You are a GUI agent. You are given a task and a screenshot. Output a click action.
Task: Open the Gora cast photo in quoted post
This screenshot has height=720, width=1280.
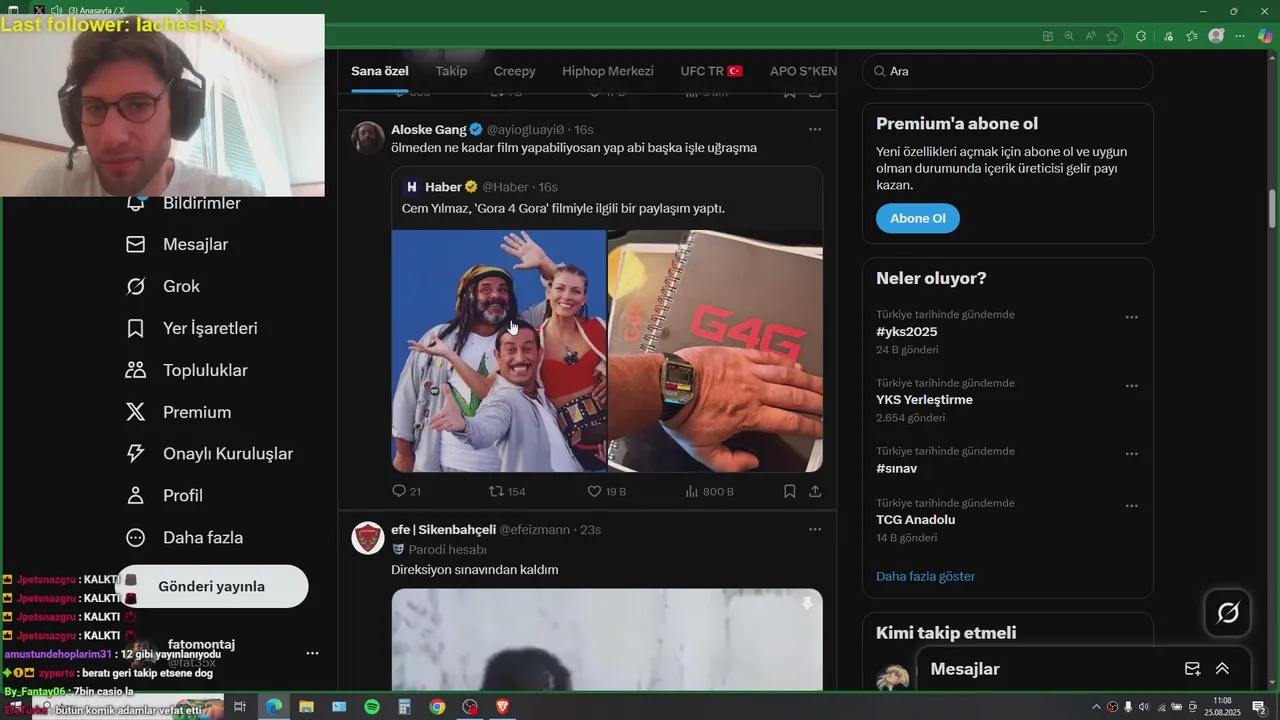(x=499, y=351)
